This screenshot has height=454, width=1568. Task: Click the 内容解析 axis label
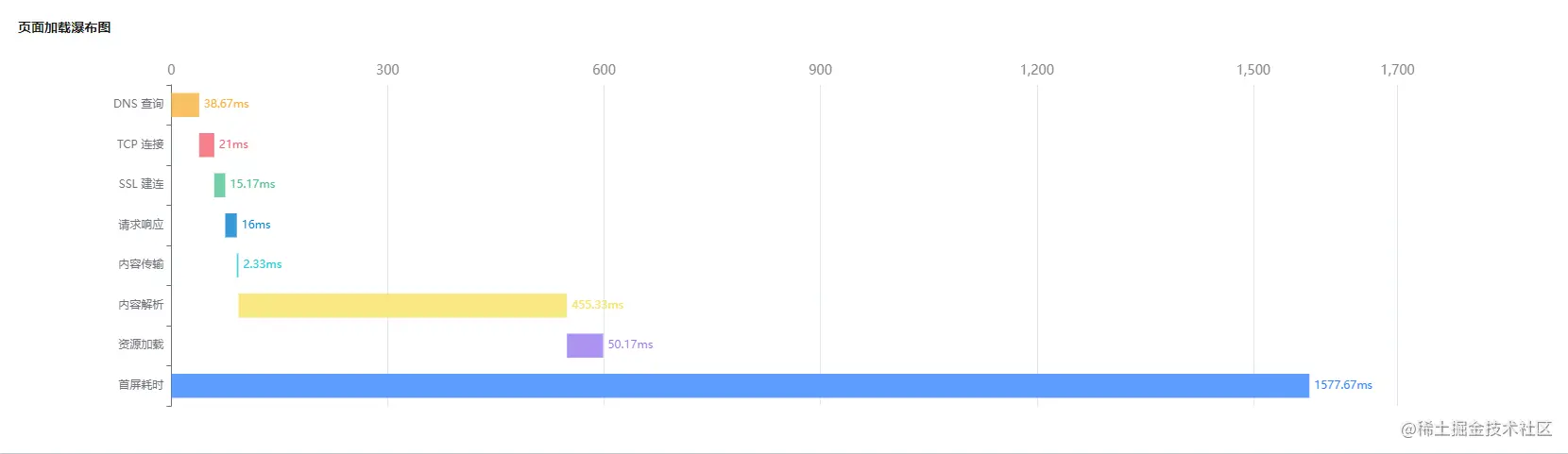141,305
